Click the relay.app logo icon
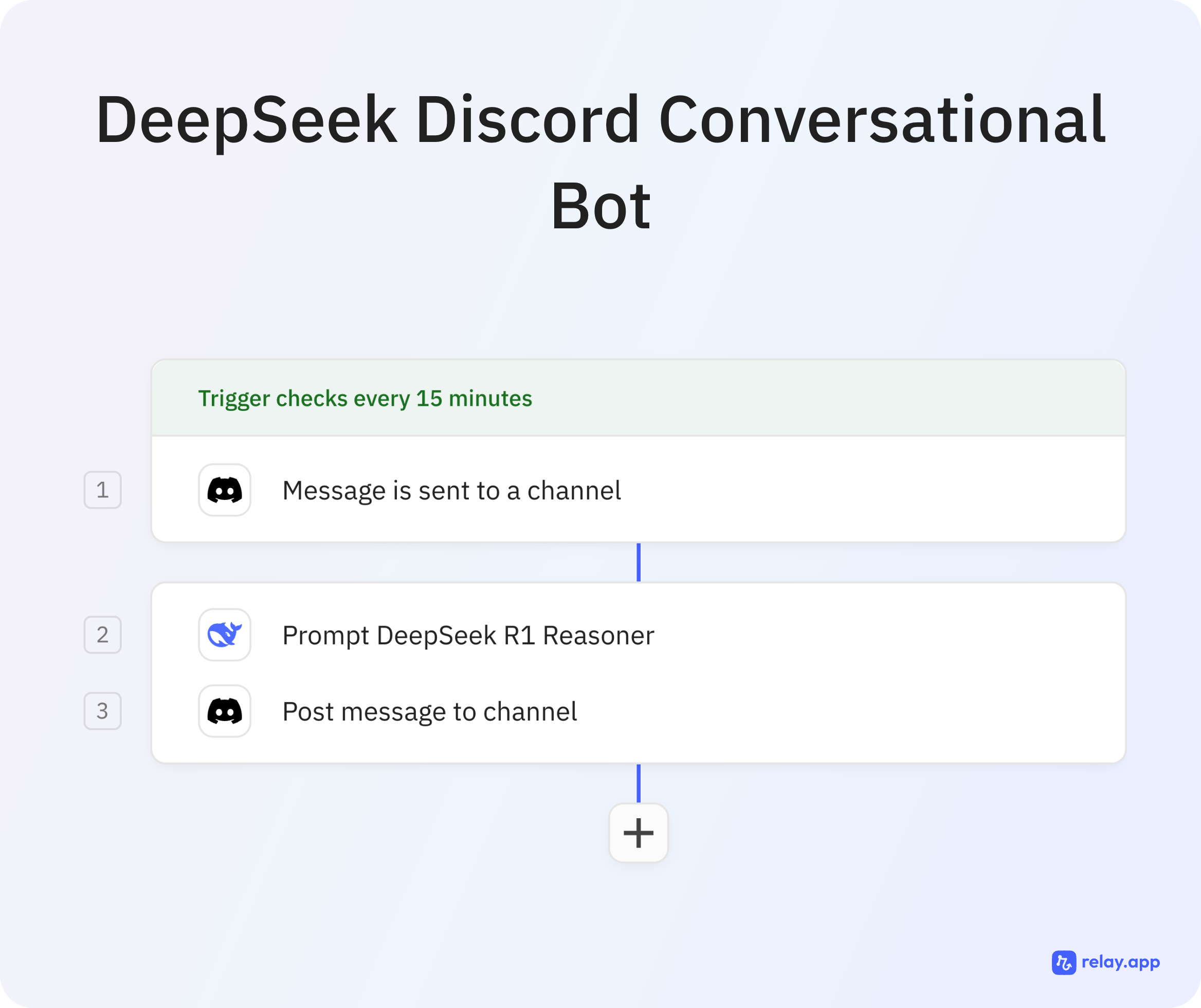 tap(1063, 962)
